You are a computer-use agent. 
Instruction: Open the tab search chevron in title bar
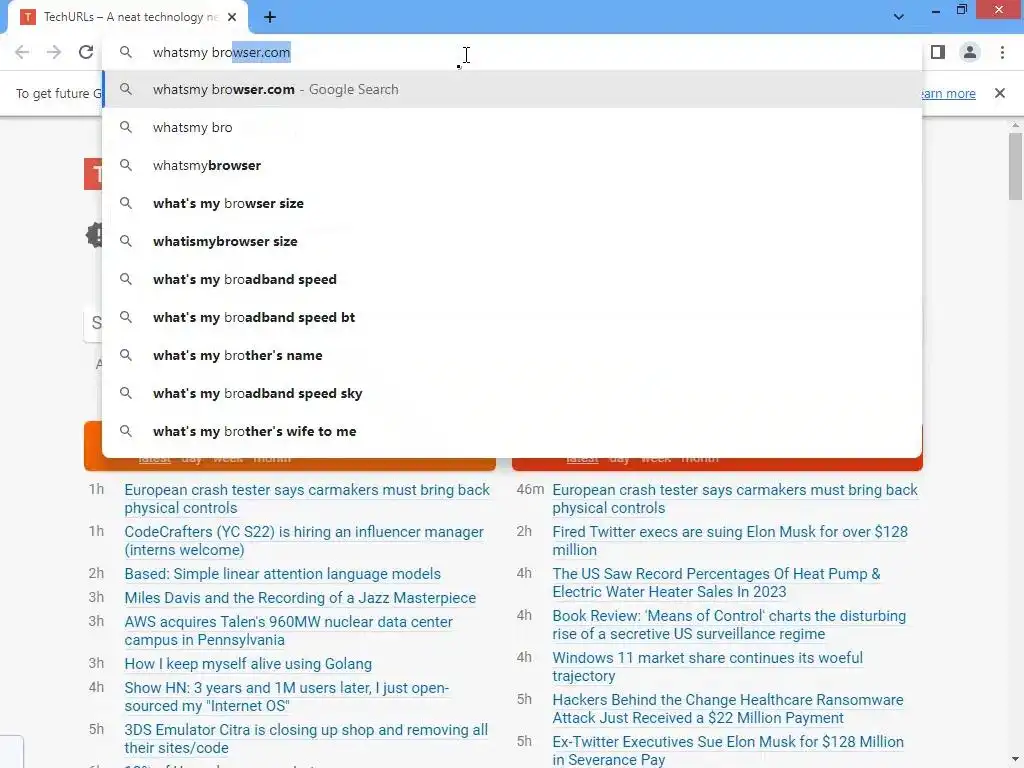[899, 17]
